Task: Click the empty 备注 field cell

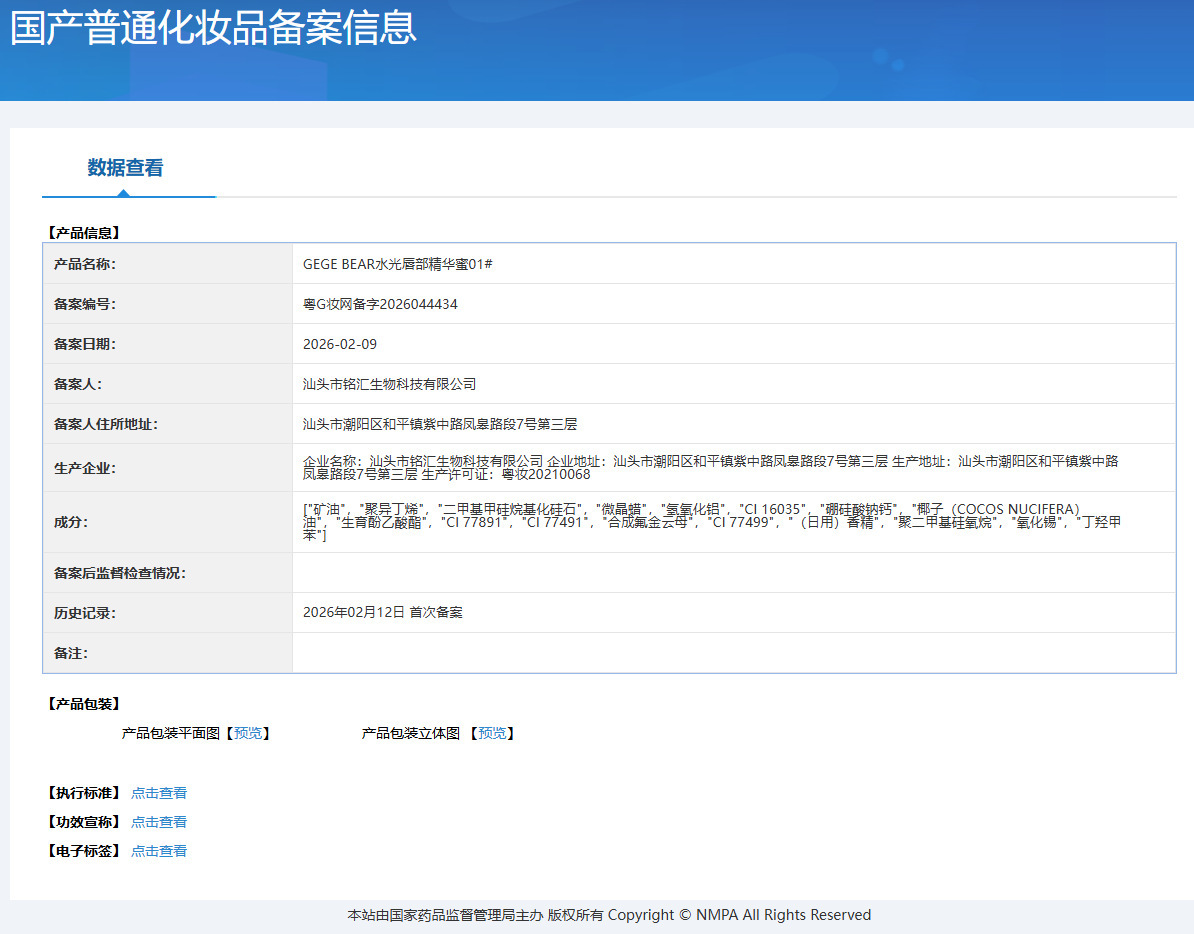Action: click(734, 653)
